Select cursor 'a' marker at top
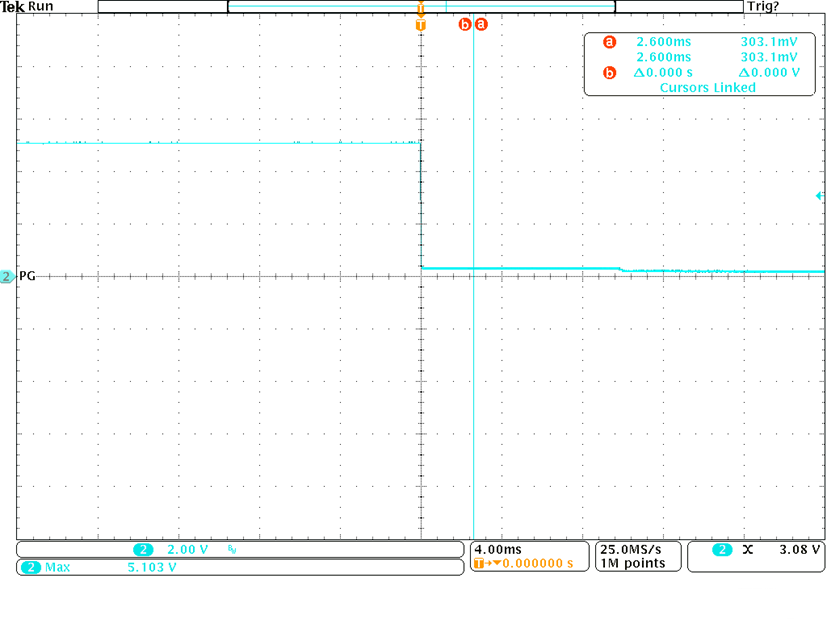Screen dimensions: 827x620 coord(481,23)
